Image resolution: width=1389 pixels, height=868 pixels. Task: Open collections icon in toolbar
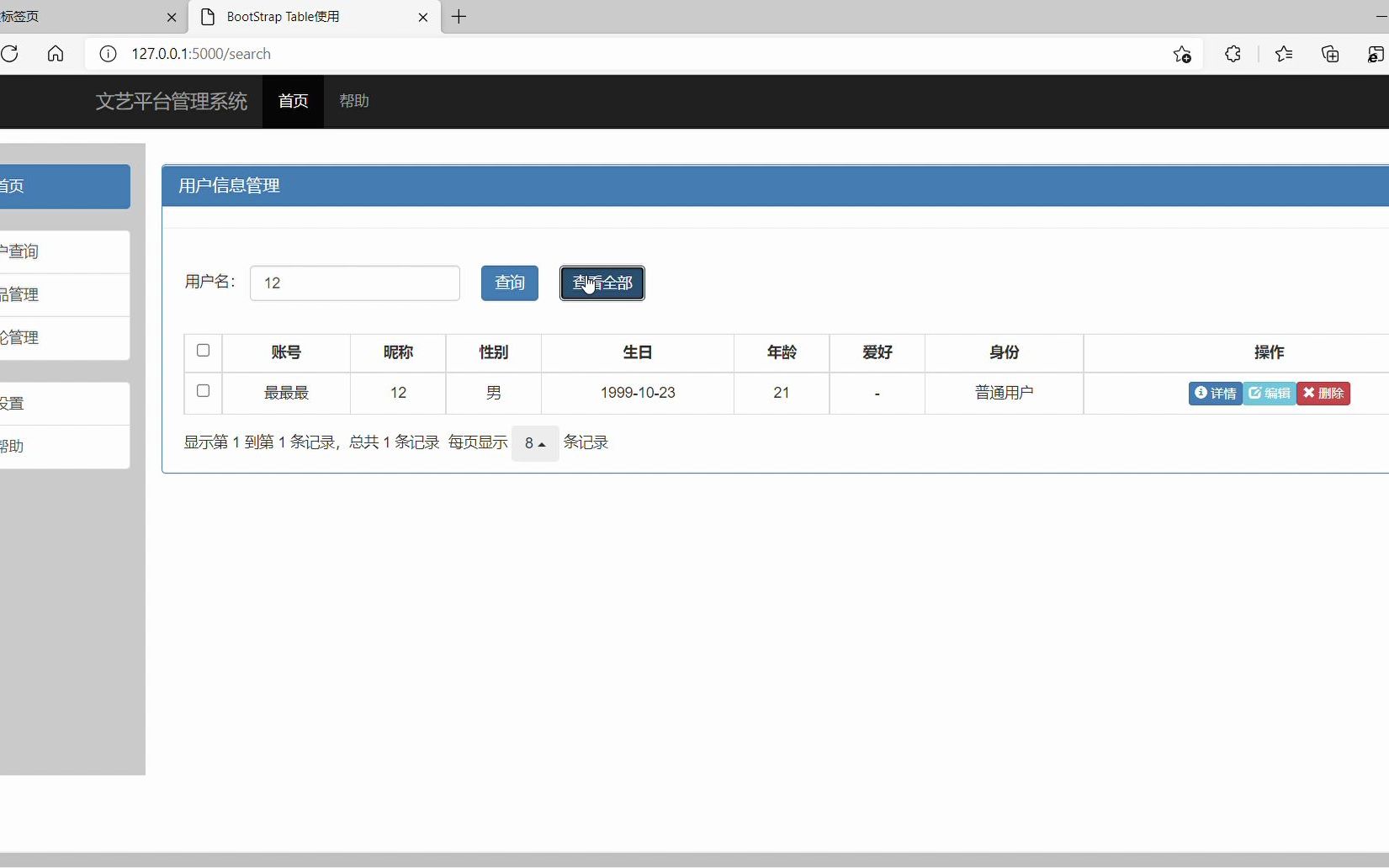pos(1330,54)
